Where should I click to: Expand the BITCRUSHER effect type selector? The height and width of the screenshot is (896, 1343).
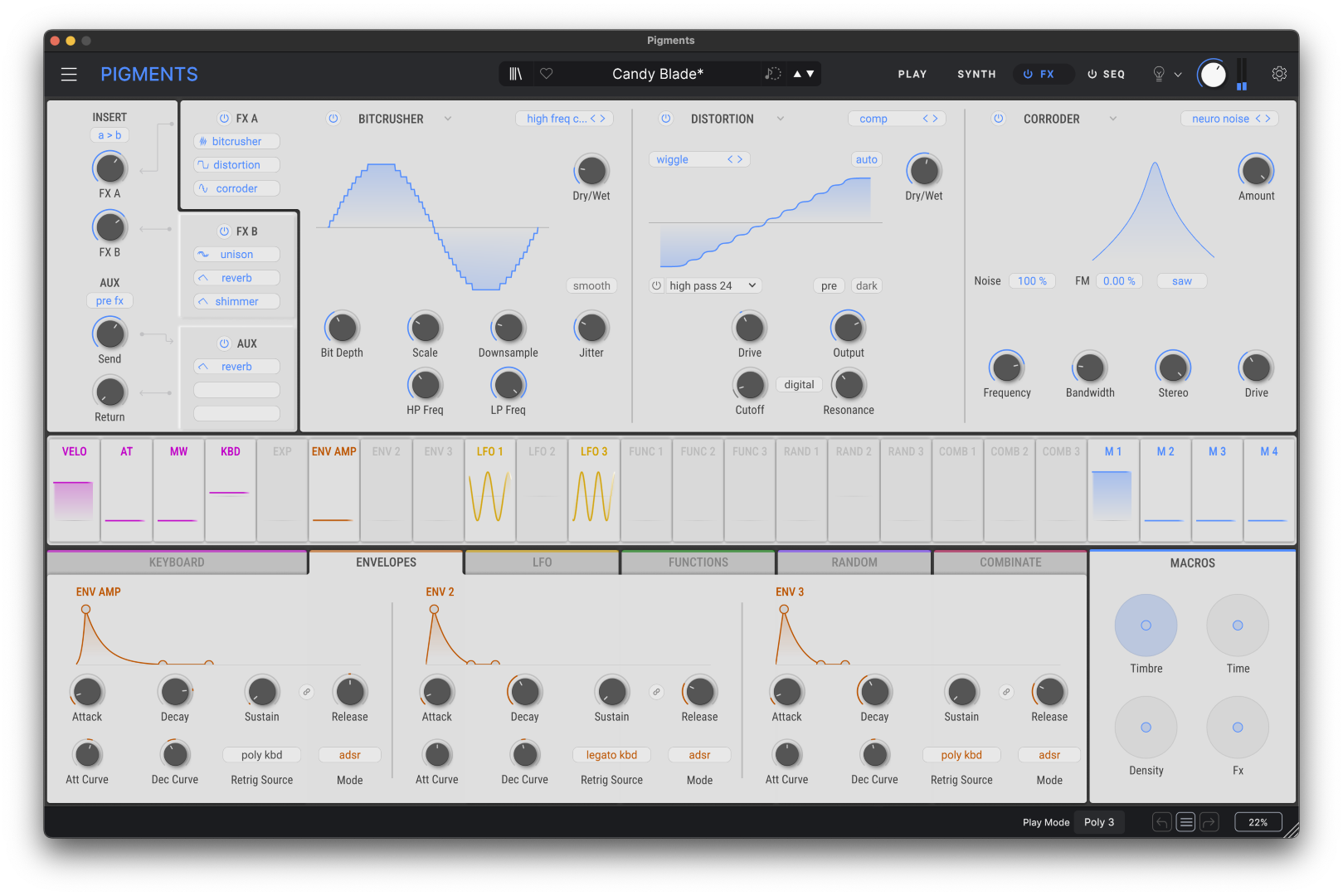(x=447, y=119)
